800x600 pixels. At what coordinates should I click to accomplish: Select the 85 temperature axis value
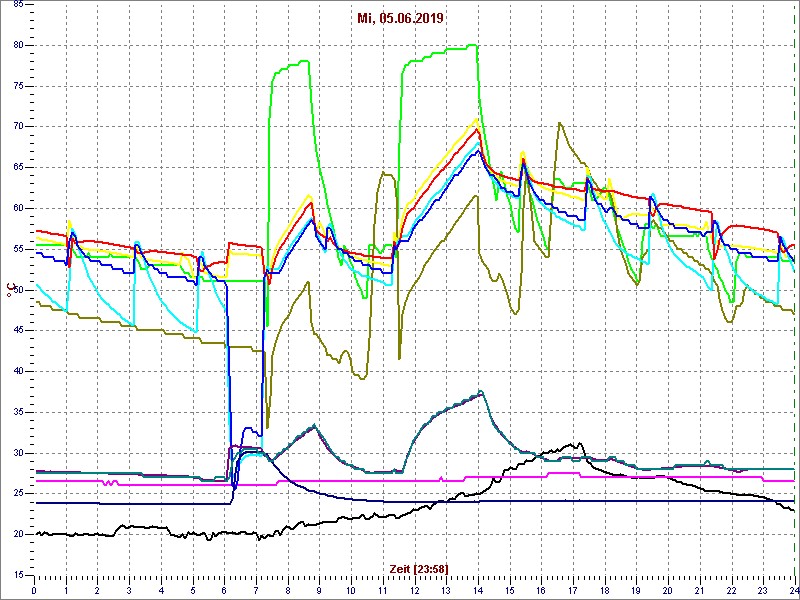click(16, 5)
